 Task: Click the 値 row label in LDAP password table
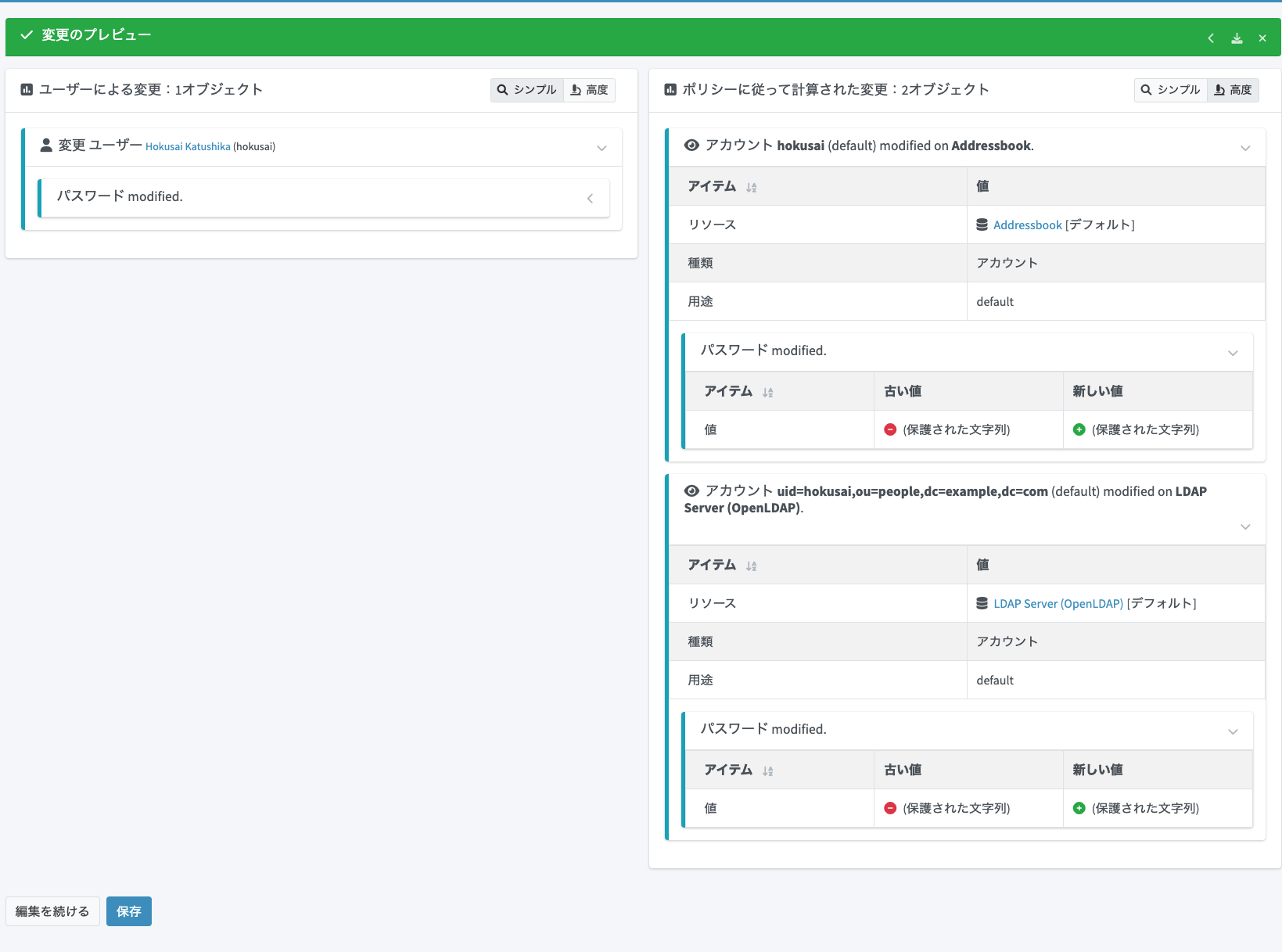tap(710, 808)
